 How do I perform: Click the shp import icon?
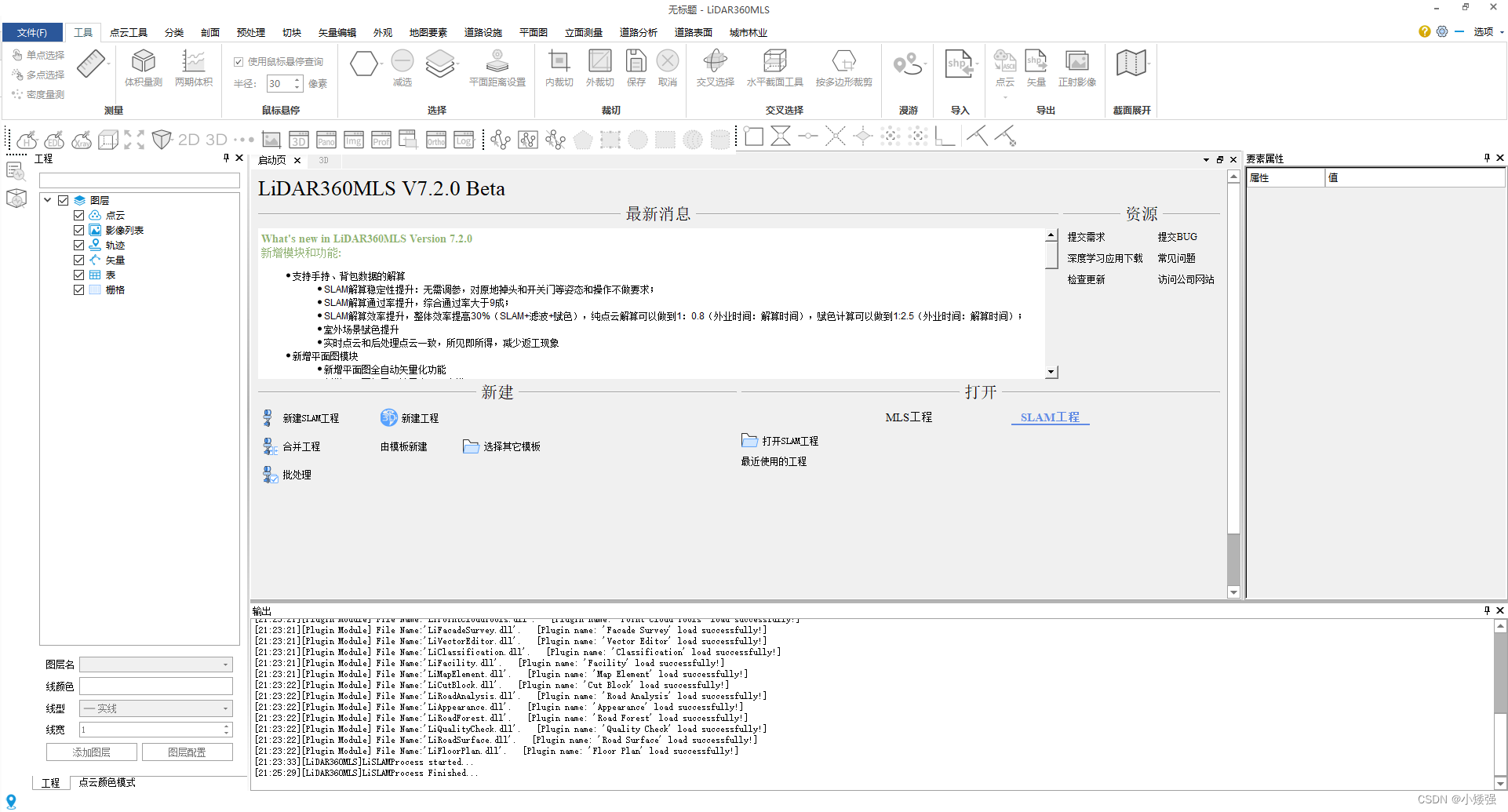coord(959,64)
